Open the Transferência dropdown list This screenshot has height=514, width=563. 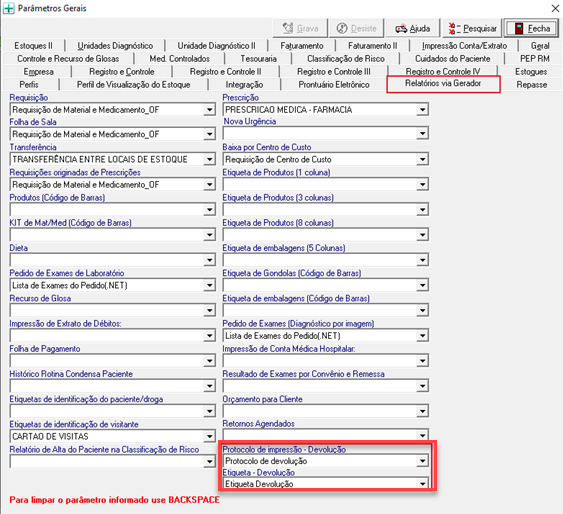point(209,159)
